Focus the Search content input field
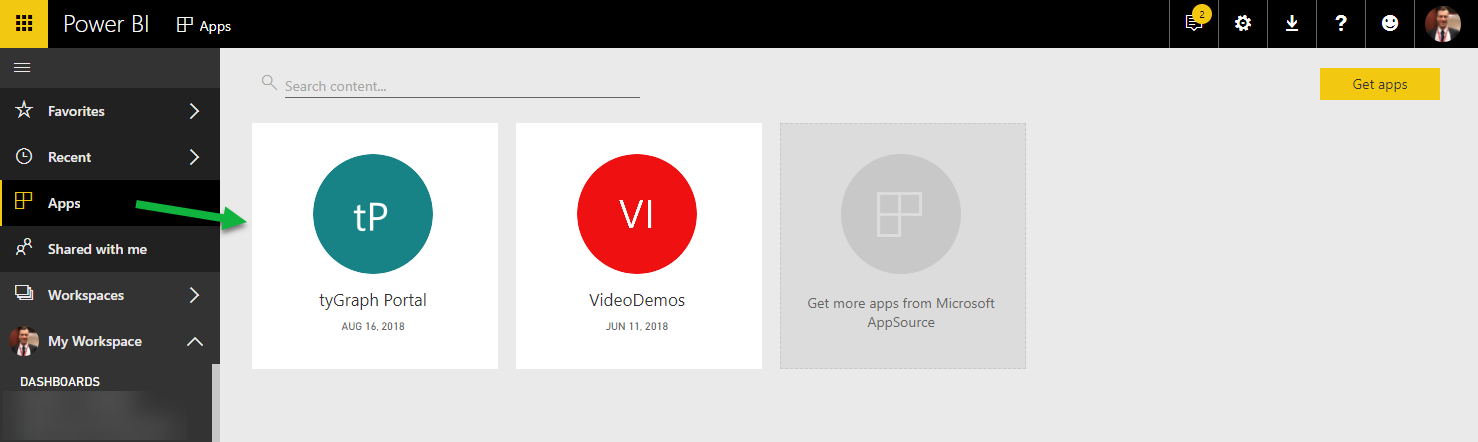 (x=461, y=87)
